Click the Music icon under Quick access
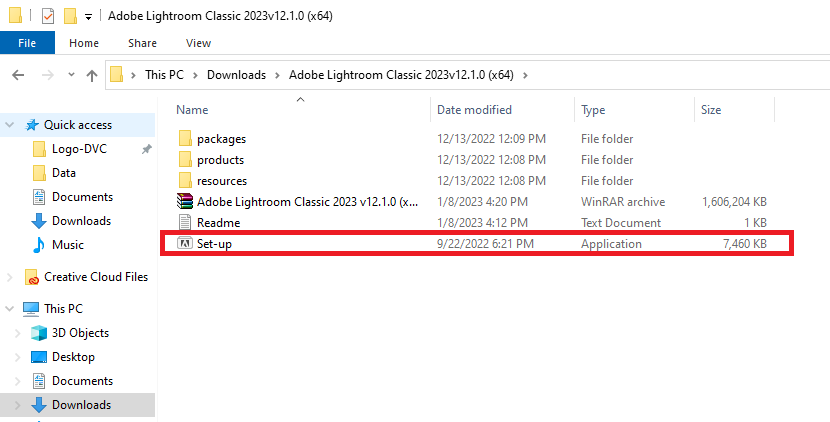 [x=39, y=245]
